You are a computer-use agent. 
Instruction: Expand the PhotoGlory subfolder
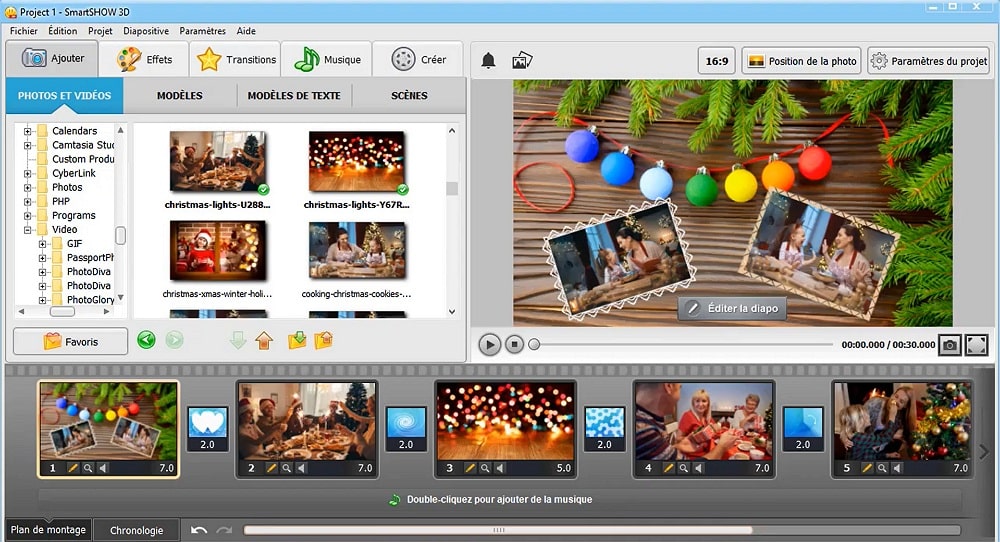42,300
